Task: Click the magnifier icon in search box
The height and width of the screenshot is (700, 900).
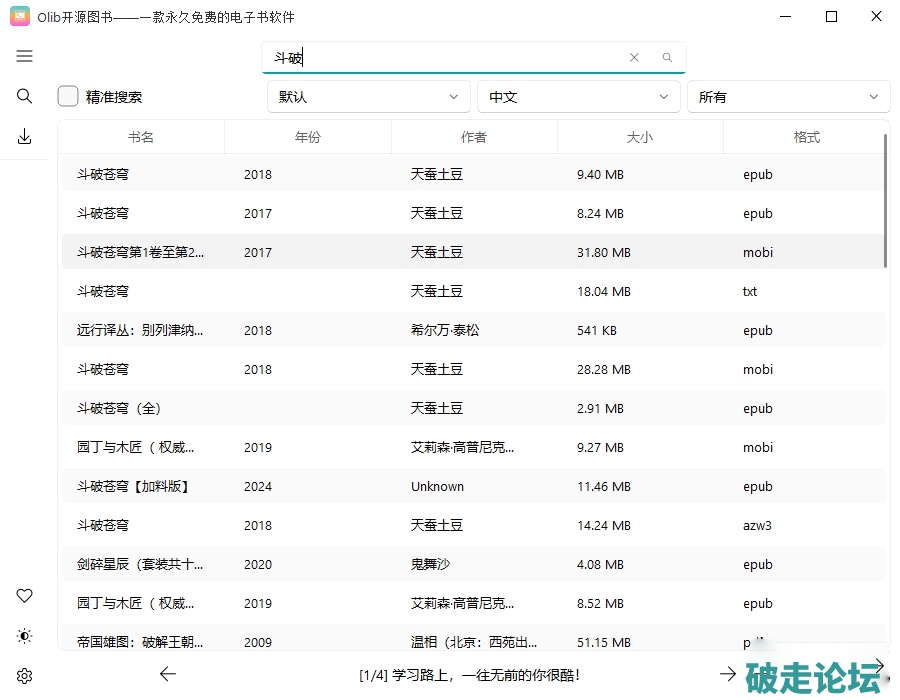Action: coord(667,58)
